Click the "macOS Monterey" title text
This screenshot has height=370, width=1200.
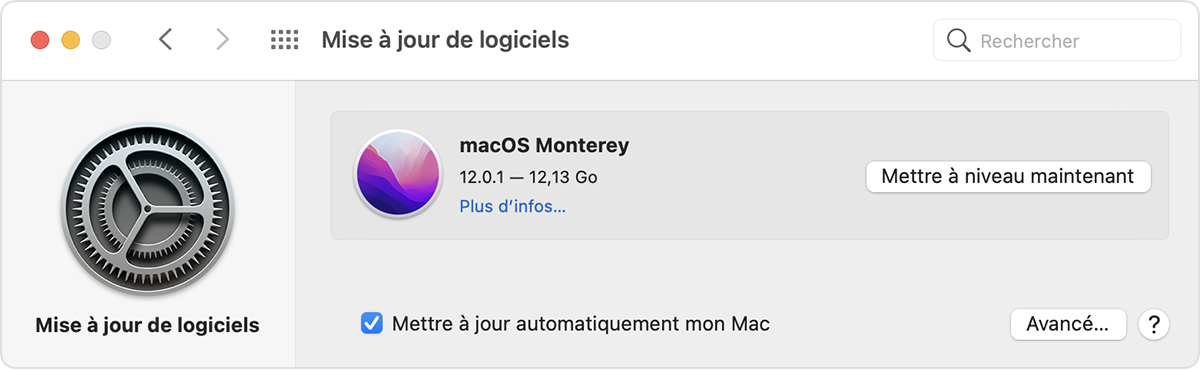(544, 145)
